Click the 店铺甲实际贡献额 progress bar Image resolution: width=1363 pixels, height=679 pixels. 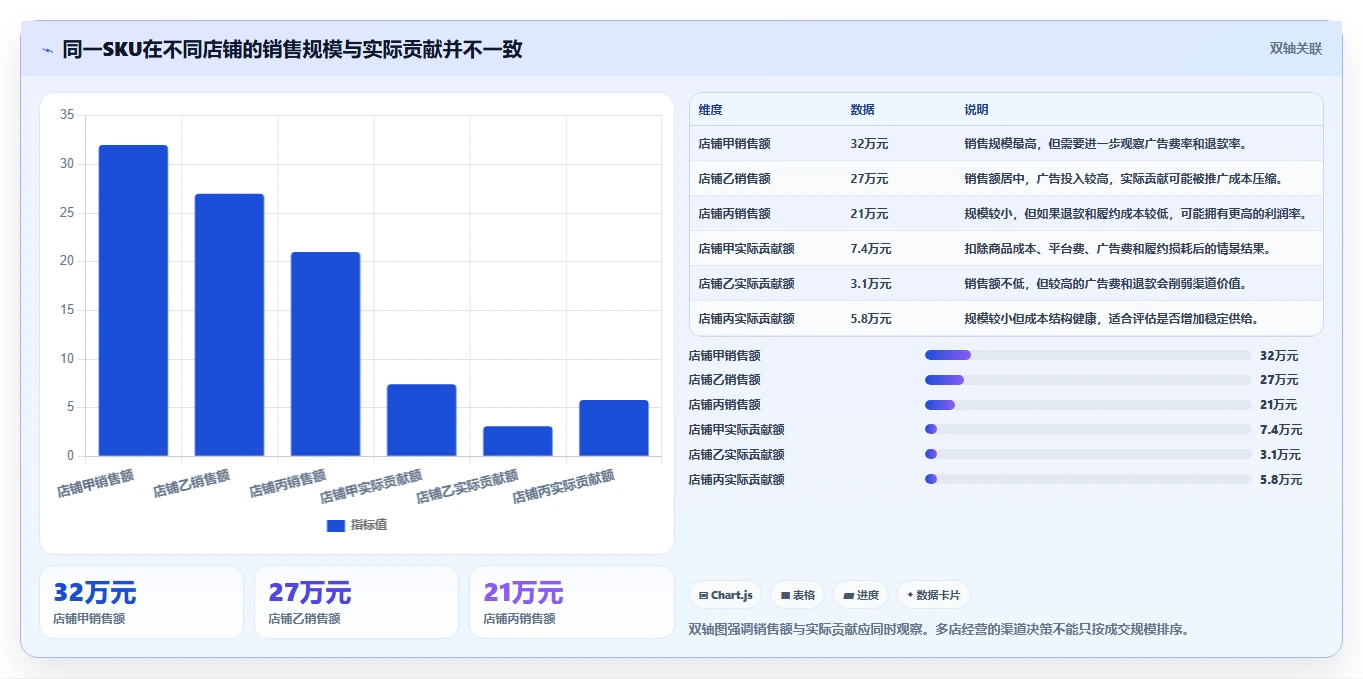[1088, 430]
